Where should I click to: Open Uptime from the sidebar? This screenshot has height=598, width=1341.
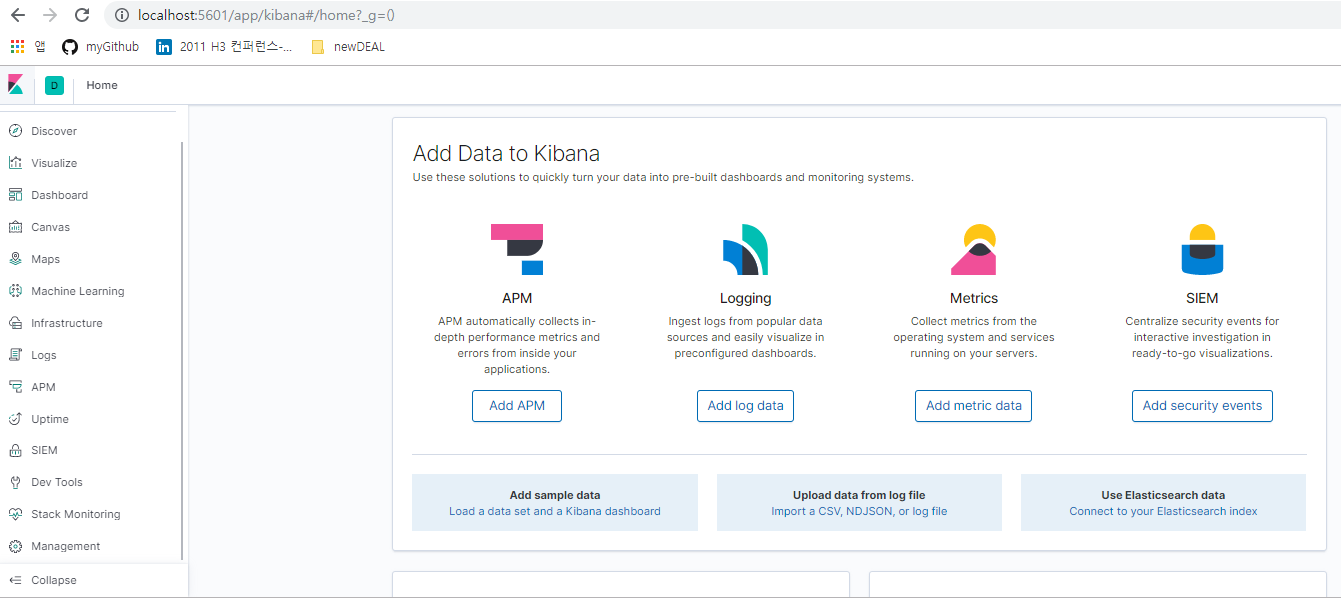[x=49, y=419]
